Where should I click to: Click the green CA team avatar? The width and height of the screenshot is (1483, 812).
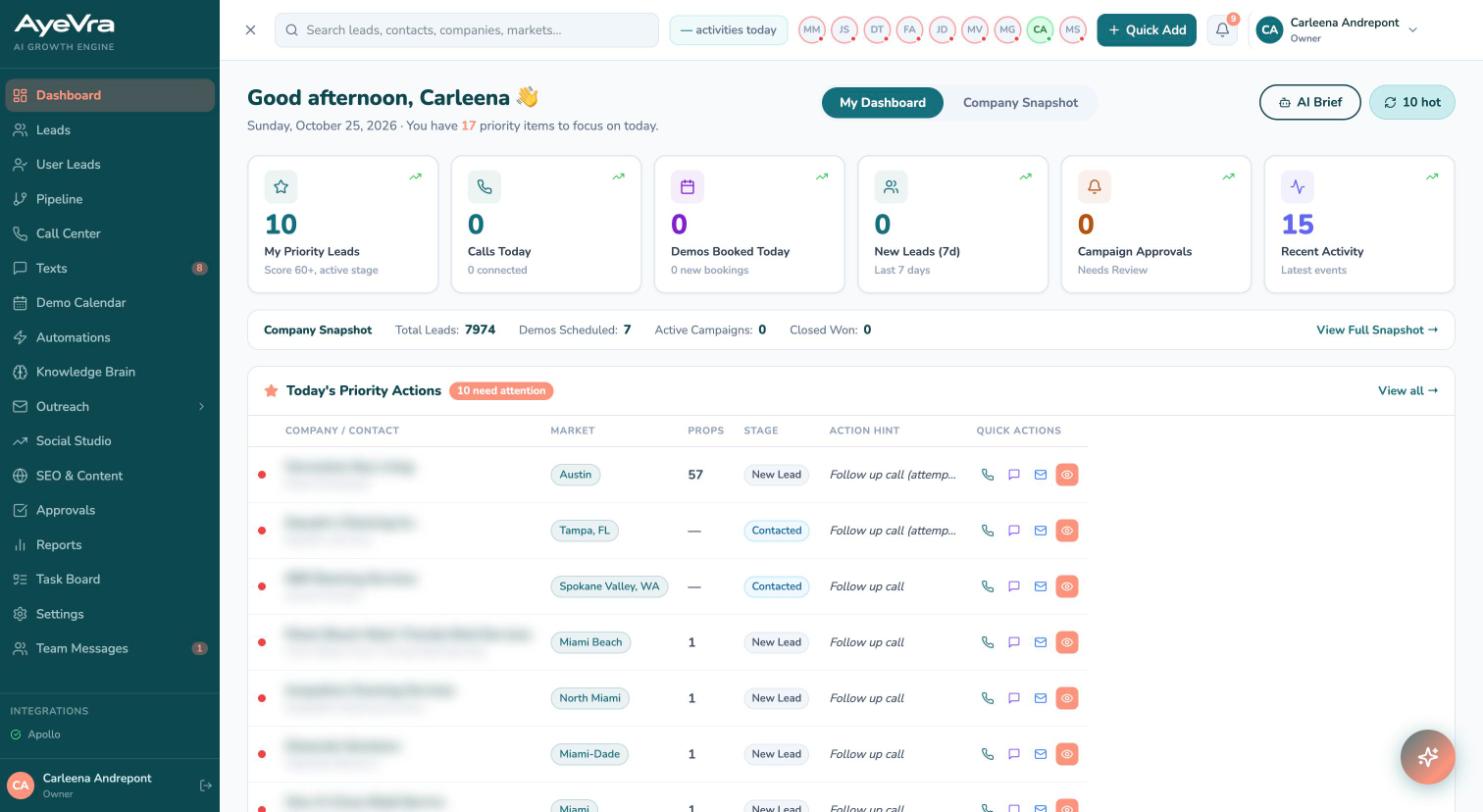(x=1040, y=30)
